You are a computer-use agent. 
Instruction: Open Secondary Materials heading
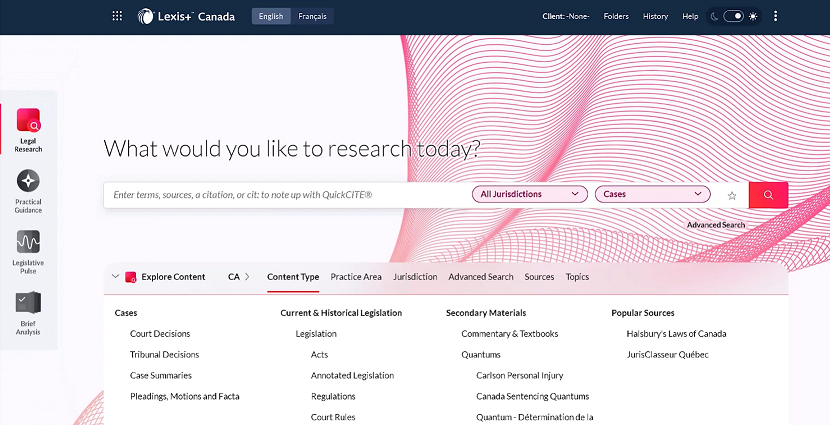pos(486,313)
